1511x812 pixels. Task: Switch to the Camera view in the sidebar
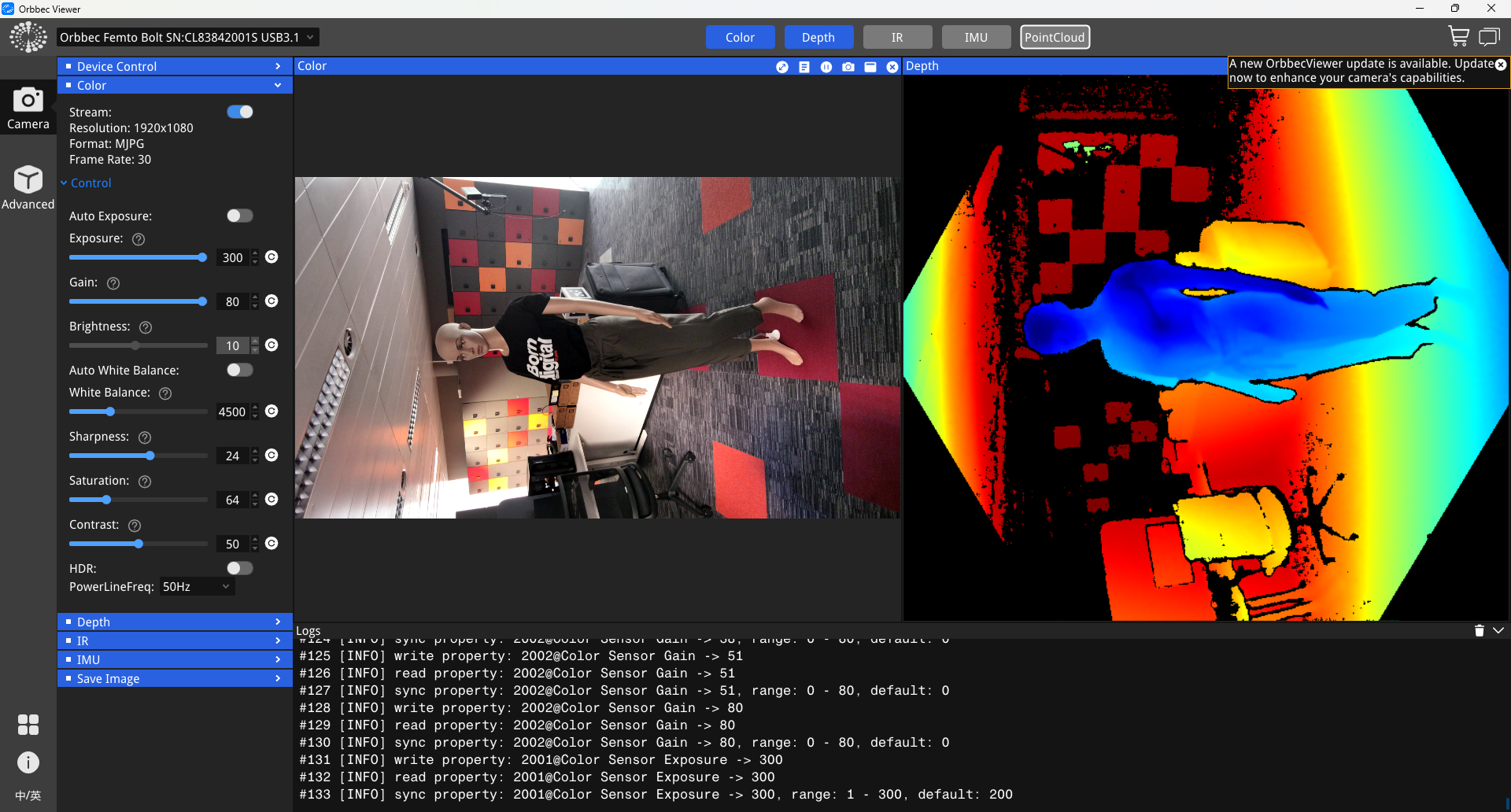pos(28,108)
